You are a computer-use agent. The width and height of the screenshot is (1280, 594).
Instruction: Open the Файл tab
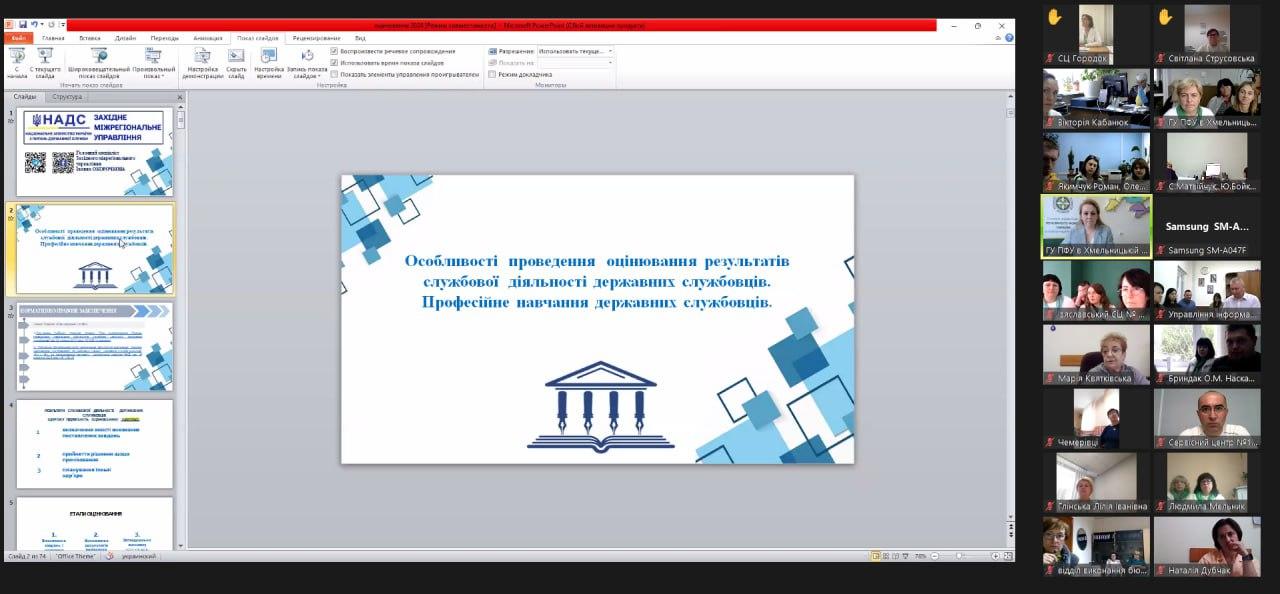pyautogui.click(x=19, y=38)
